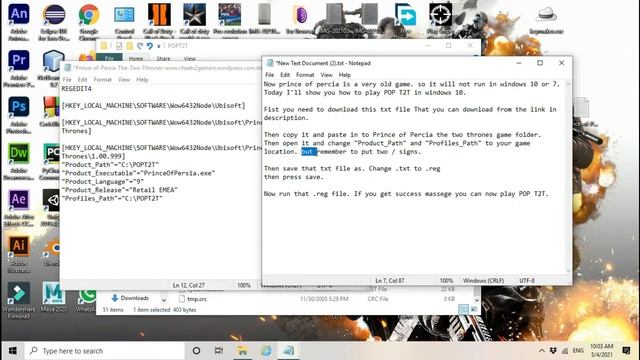
Task: Click UTF-8 encoding in Notepad status bar
Action: 527,280
